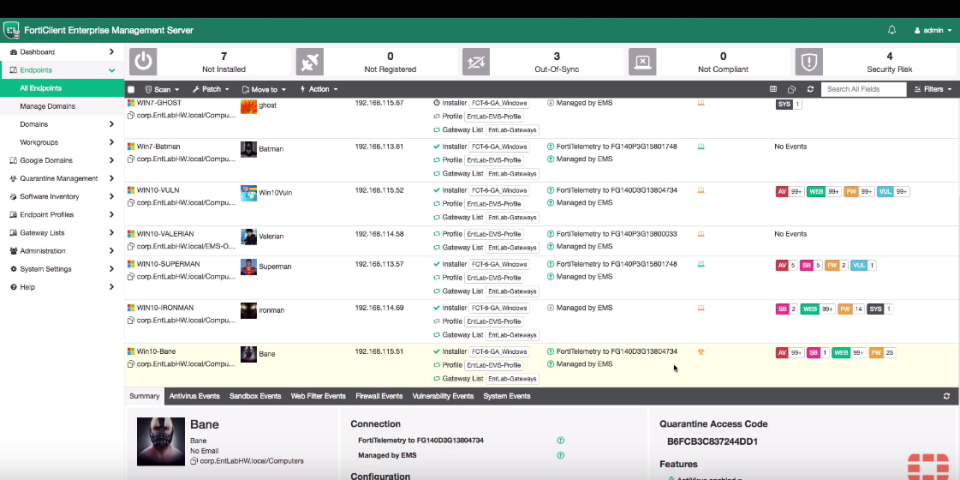
Task: Open the Action dropdown menu
Action: click(318, 89)
